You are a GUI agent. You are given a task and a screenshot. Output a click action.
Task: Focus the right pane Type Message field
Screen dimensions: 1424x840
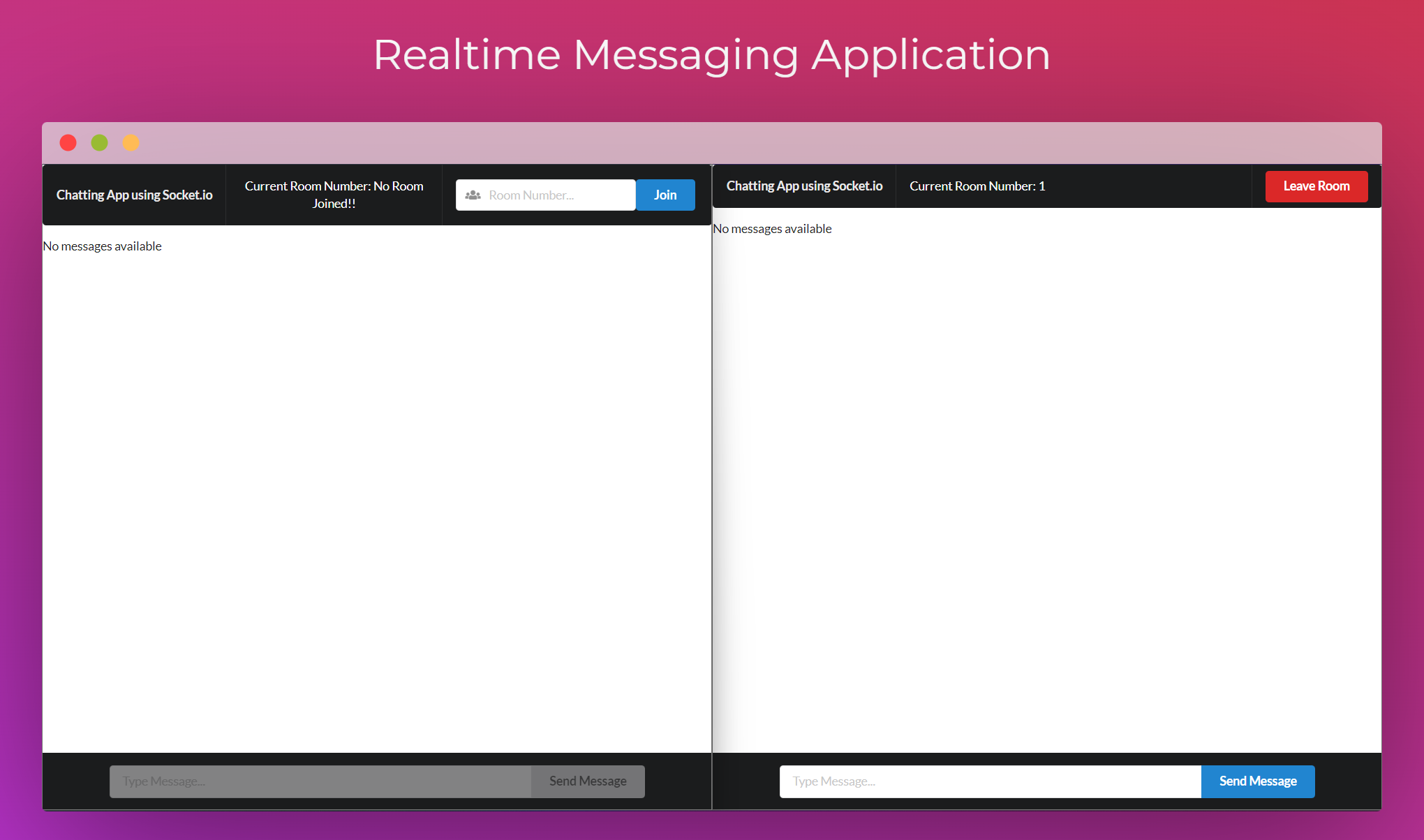pos(990,781)
